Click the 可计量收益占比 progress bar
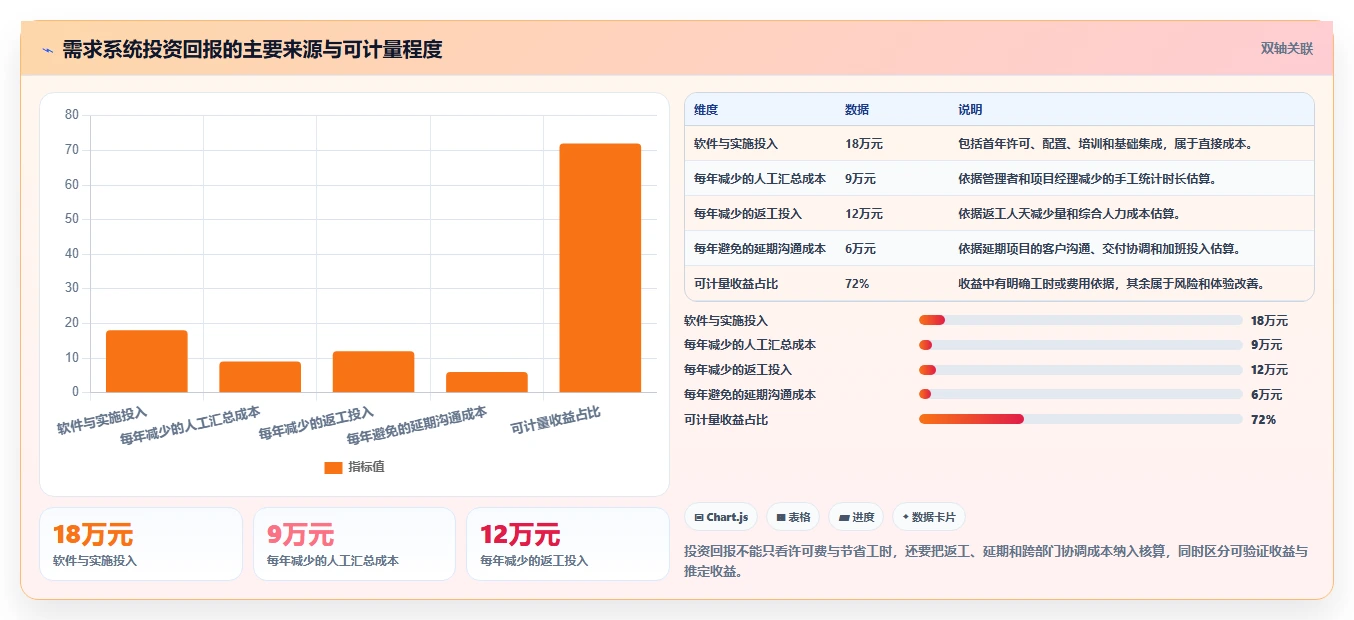The image size is (1354, 620). click(x=1080, y=419)
